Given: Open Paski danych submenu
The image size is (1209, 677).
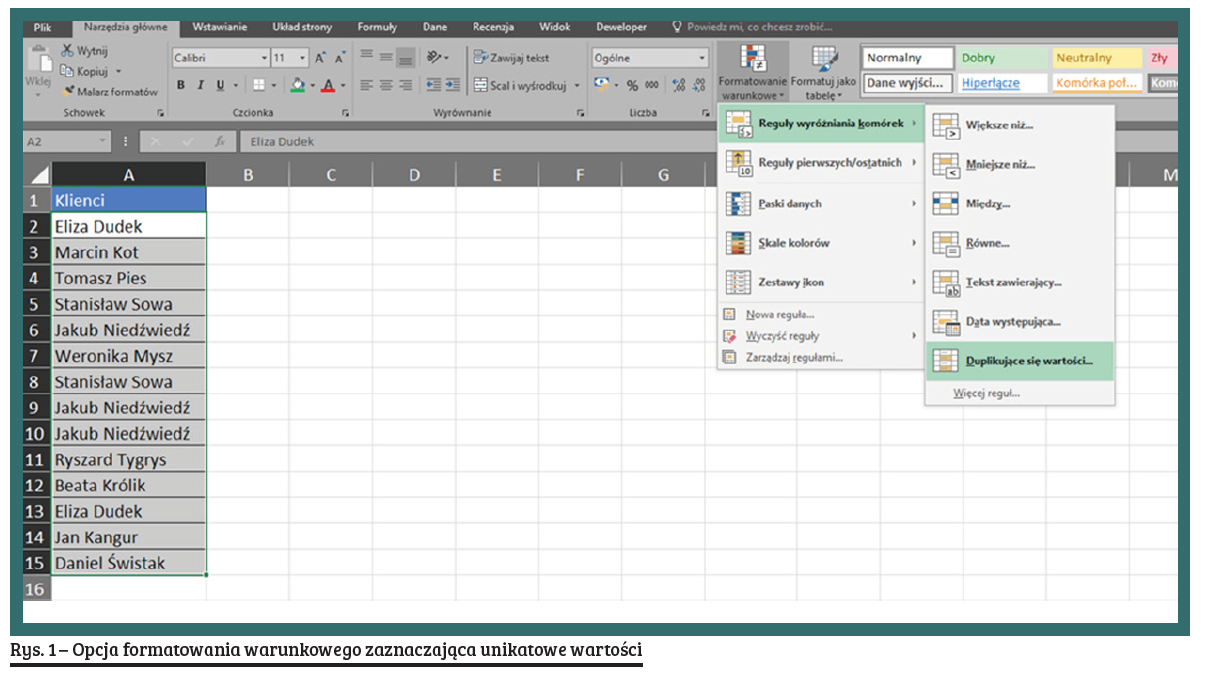Looking at the screenshot, I should pyautogui.click(x=821, y=203).
